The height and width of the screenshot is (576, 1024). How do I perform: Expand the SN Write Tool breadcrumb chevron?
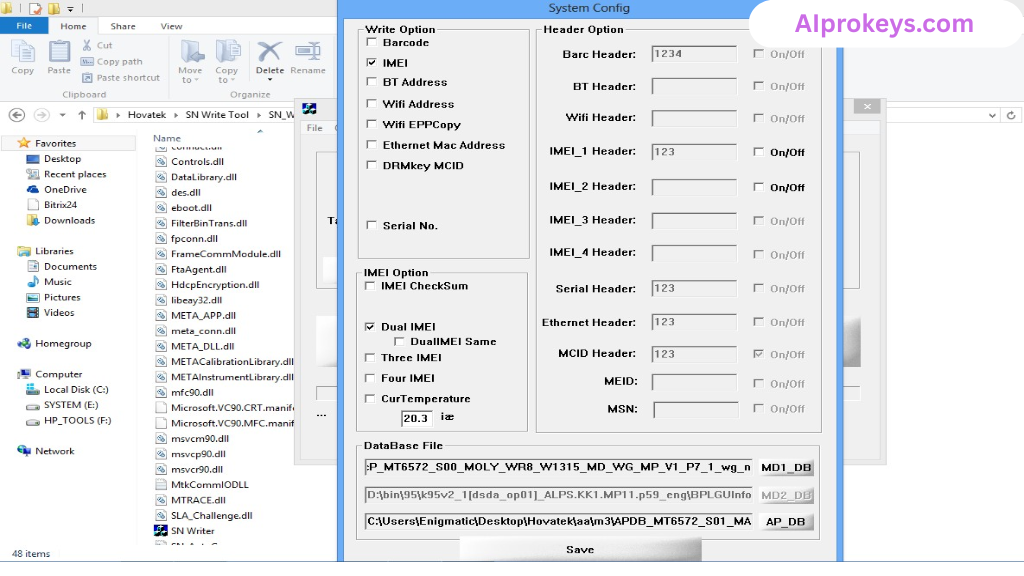pos(259,115)
